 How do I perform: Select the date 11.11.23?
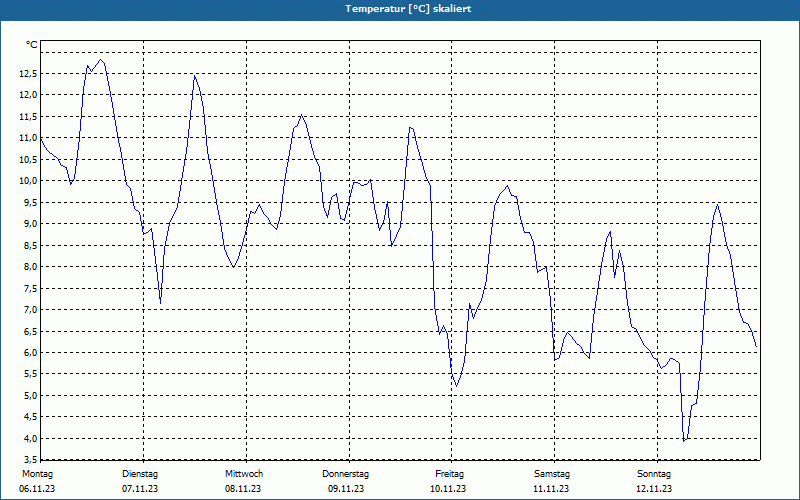[551, 489]
